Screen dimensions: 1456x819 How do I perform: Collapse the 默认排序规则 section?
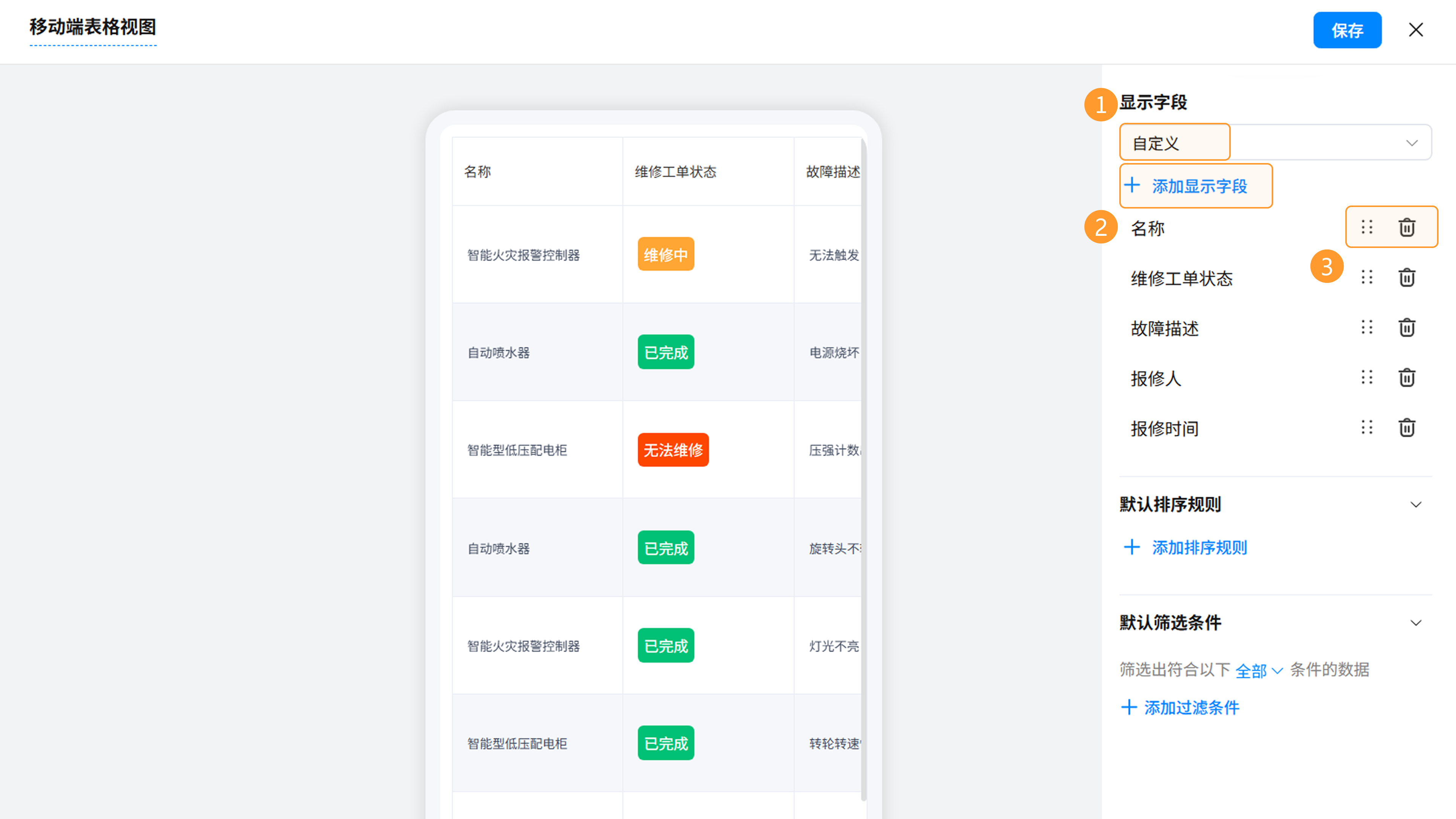click(1415, 504)
